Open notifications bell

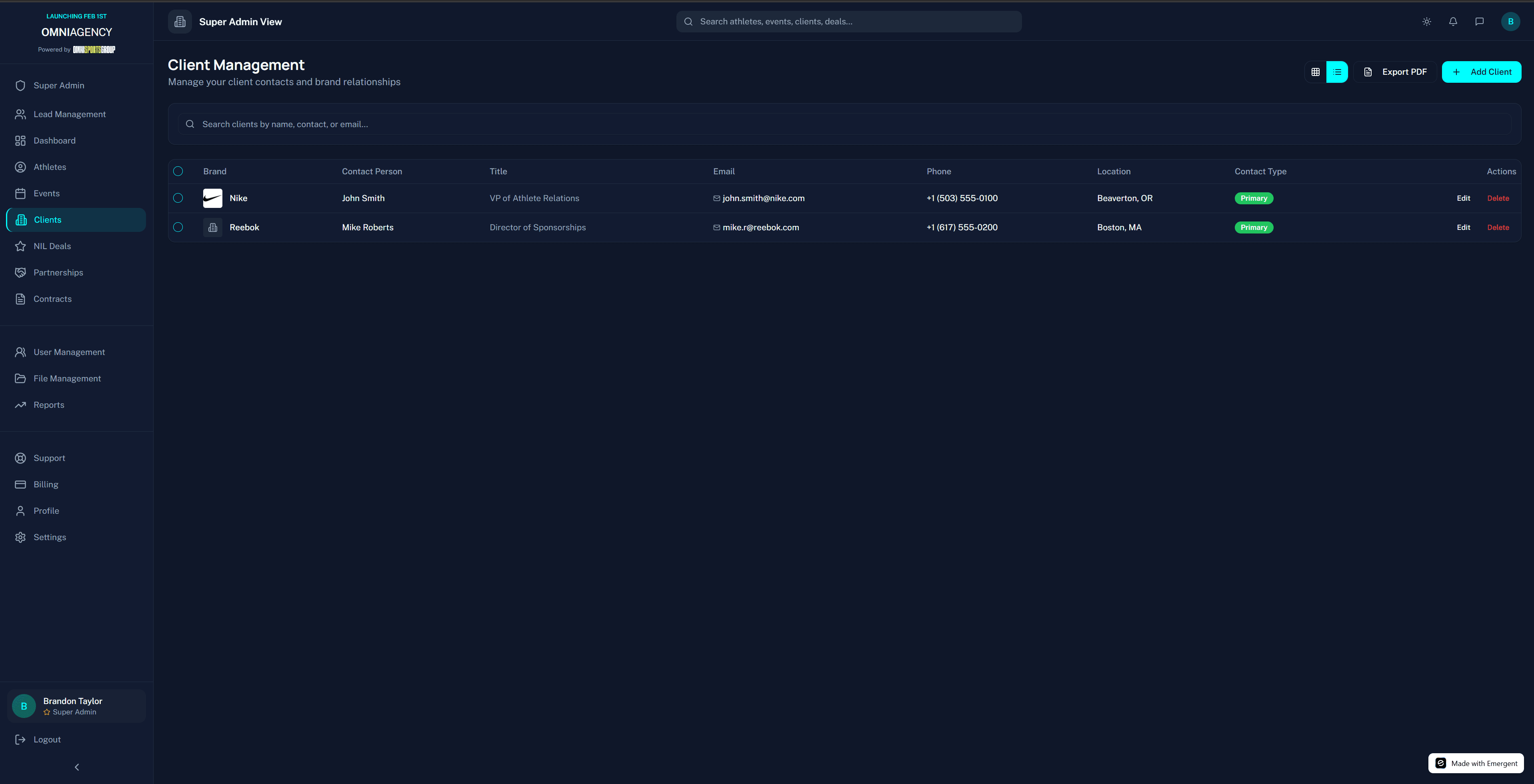1453,22
